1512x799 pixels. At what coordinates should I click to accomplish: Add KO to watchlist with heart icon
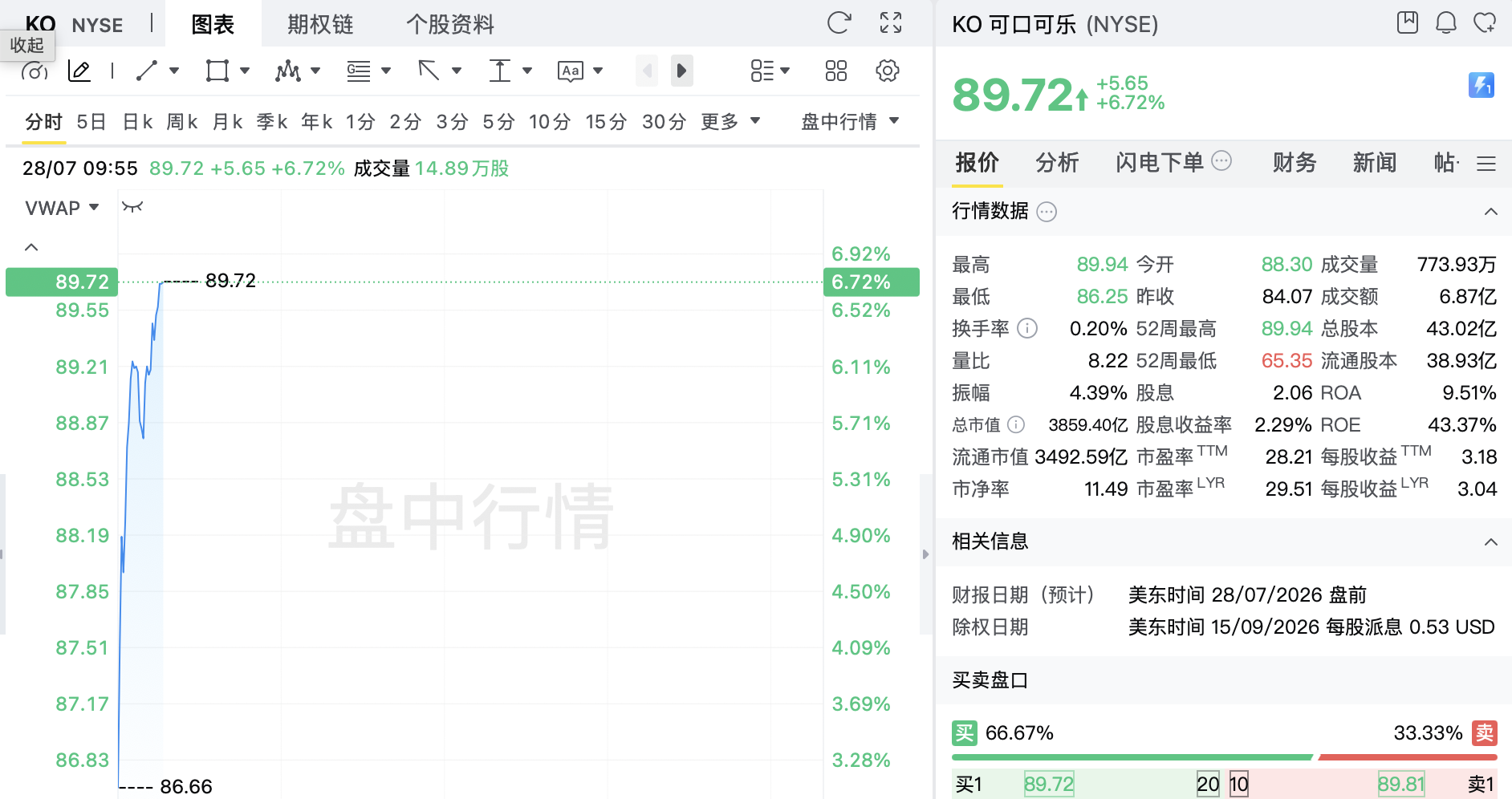(x=1484, y=22)
